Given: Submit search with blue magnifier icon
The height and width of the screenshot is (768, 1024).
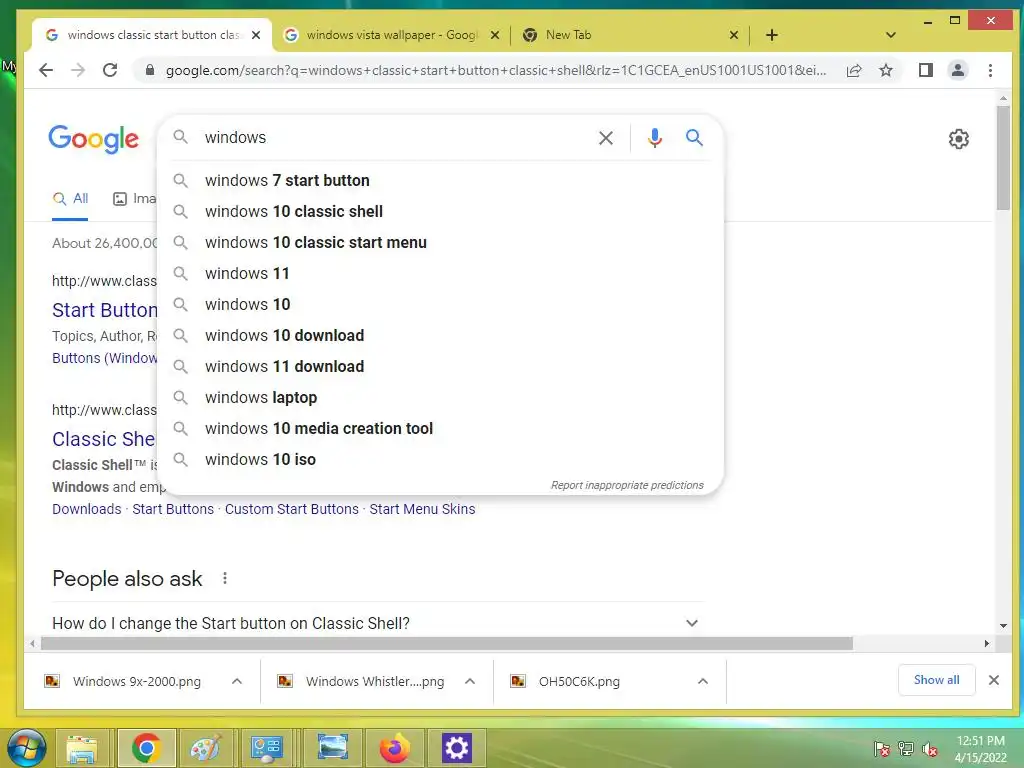Looking at the screenshot, I should click(694, 137).
